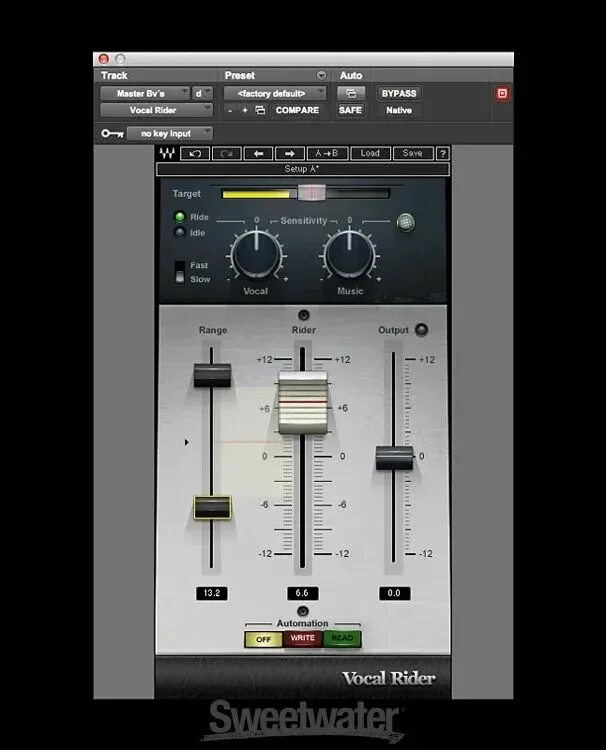Open the factory default preset dropdown
The image size is (606, 750).
tap(275, 93)
